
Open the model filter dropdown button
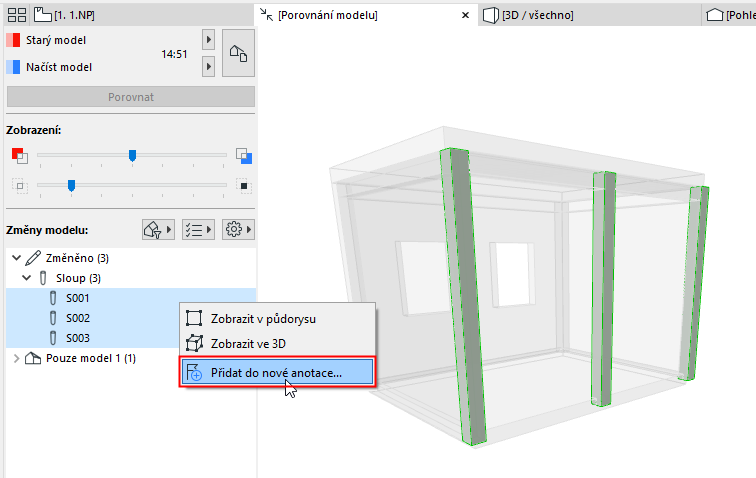(x=158, y=230)
